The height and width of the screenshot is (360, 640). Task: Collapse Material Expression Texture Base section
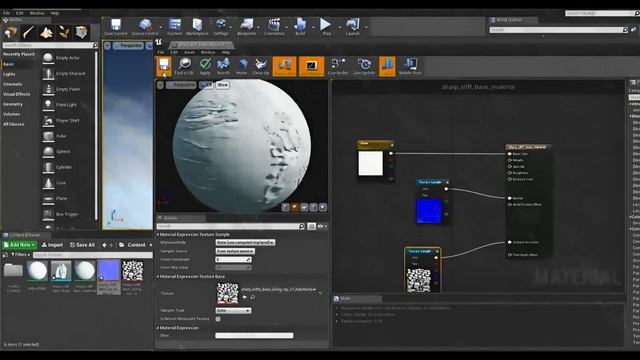pyautogui.click(x=158, y=277)
